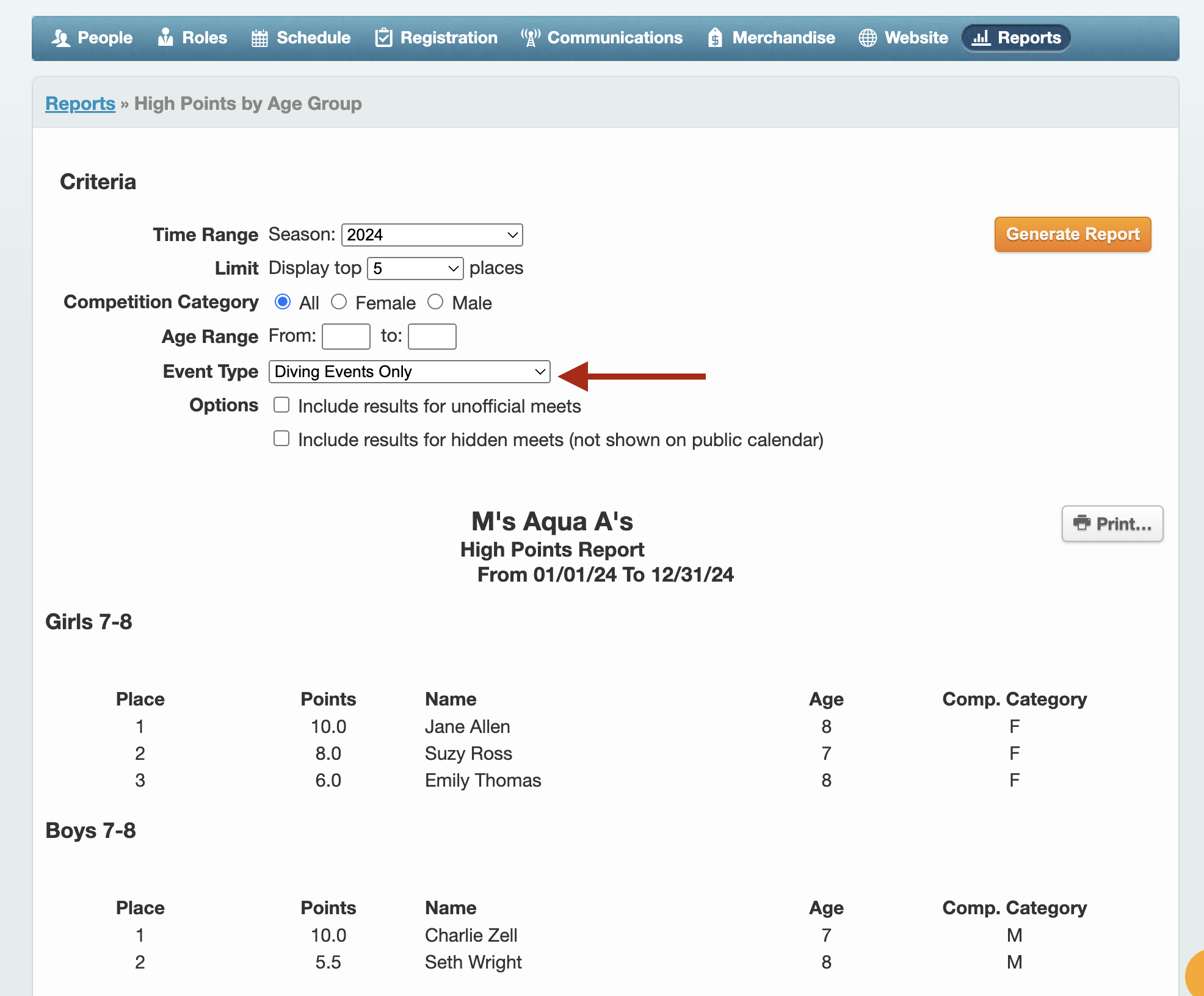Screen dimensions: 1204x996
Task: Open the Merchandise menu
Action: tap(771, 38)
